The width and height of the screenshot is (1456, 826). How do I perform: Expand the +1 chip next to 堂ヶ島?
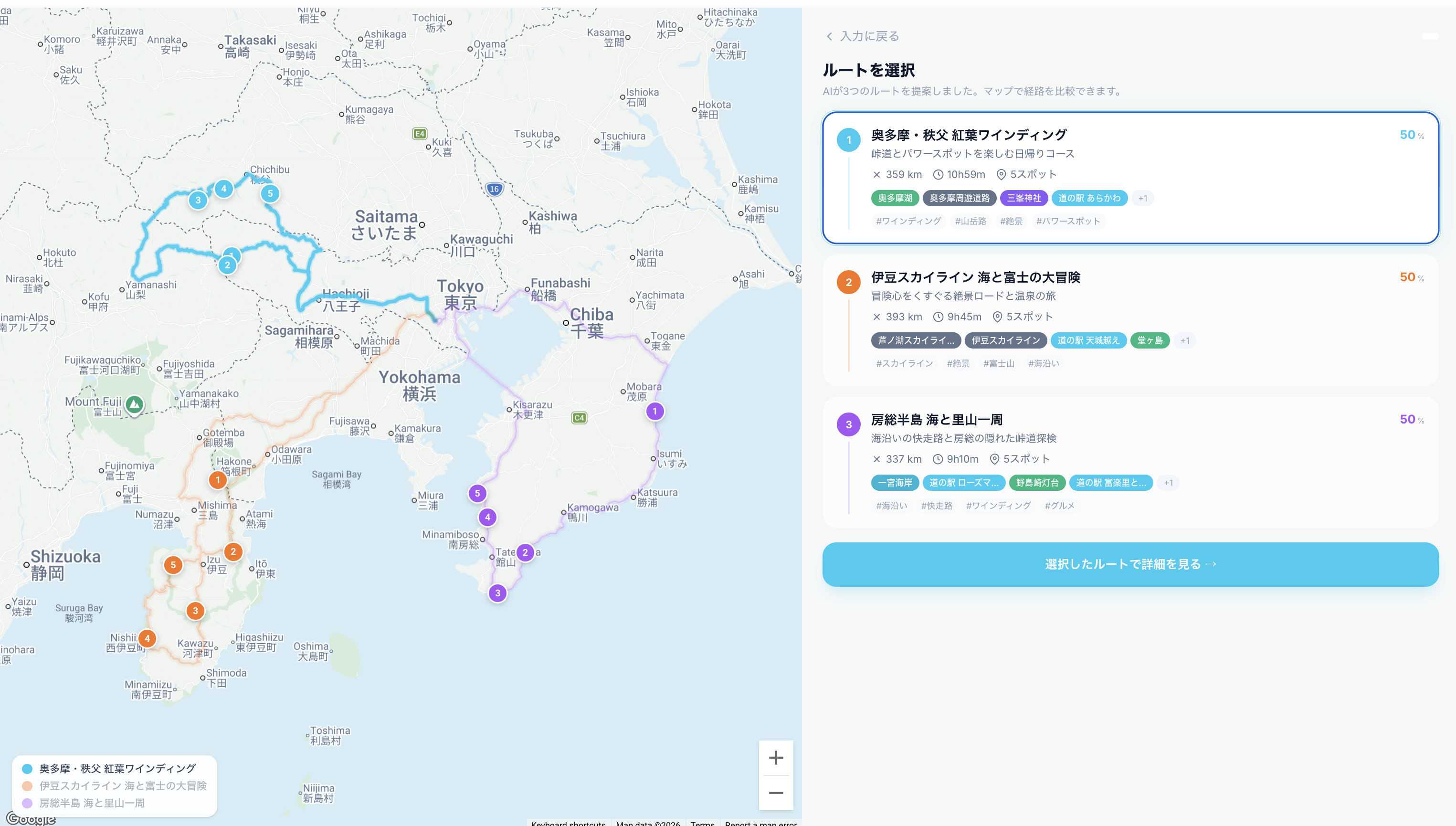(x=1185, y=340)
